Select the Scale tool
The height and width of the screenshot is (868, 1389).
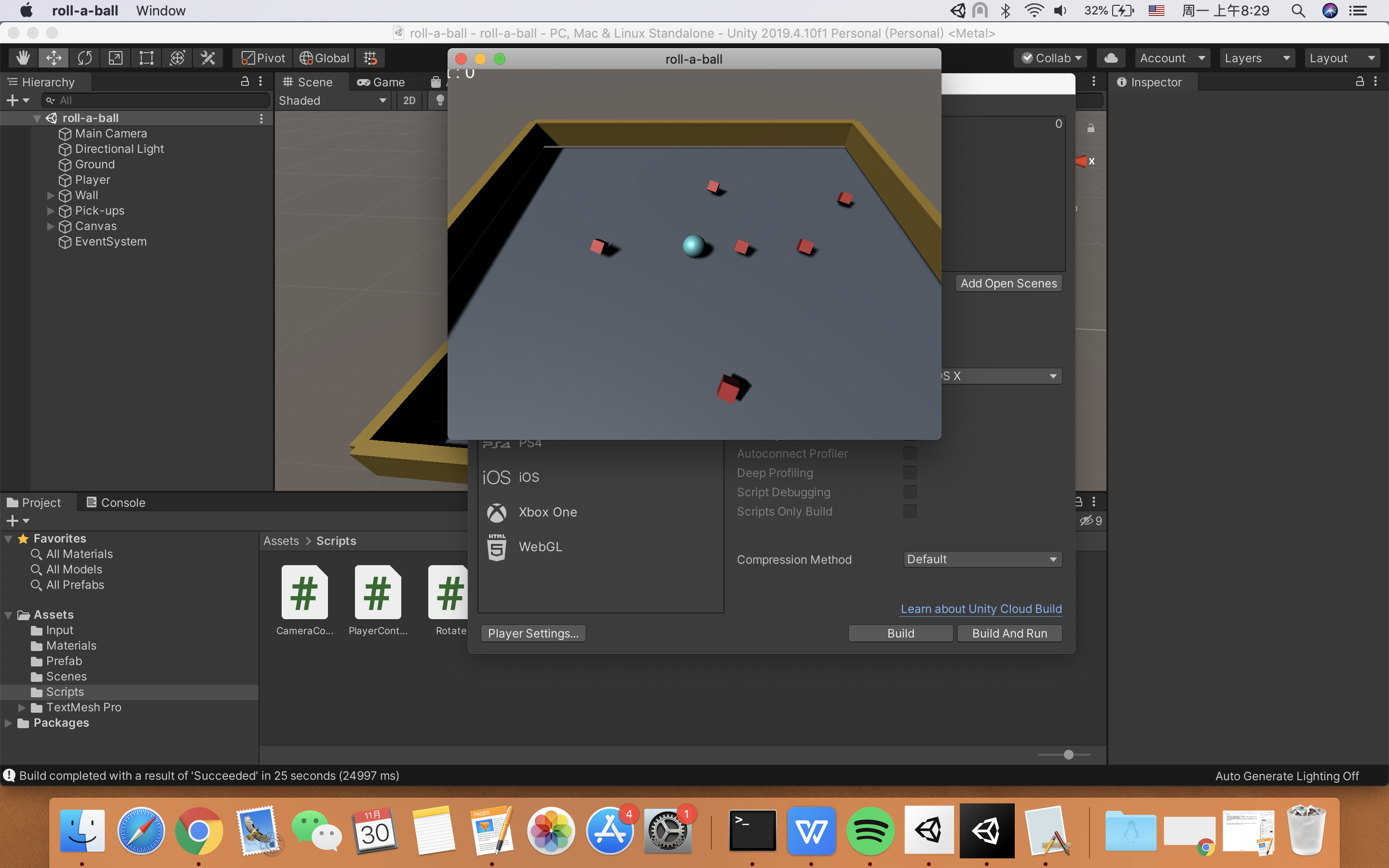pos(116,58)
